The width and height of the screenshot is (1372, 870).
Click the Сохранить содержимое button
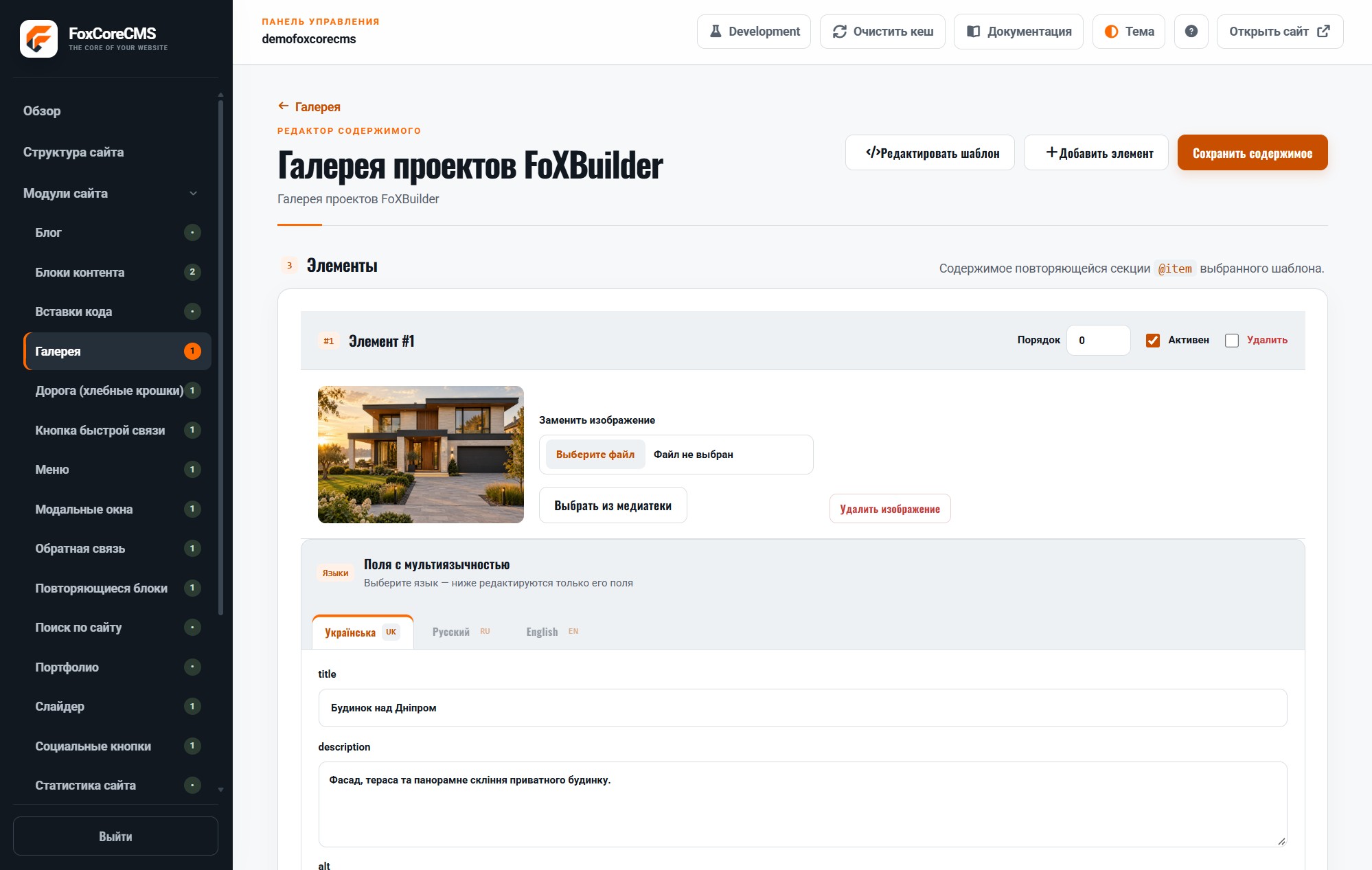pyautogui.click(x=1253, y=152)
